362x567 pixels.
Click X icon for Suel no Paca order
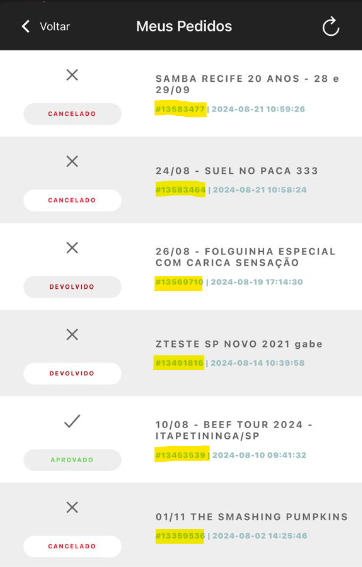pos(72,161)
